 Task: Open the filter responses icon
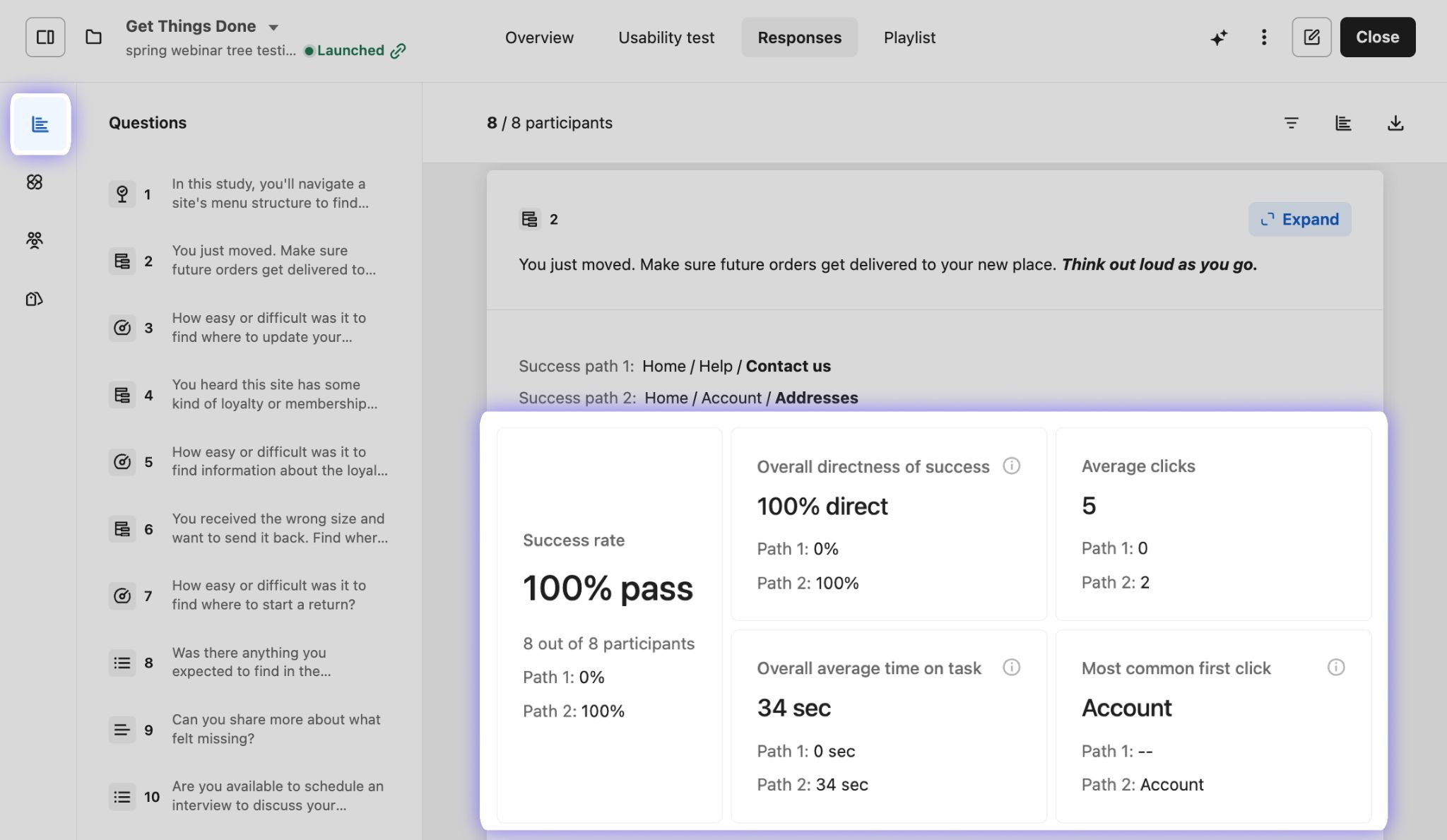pos(1291,123)
